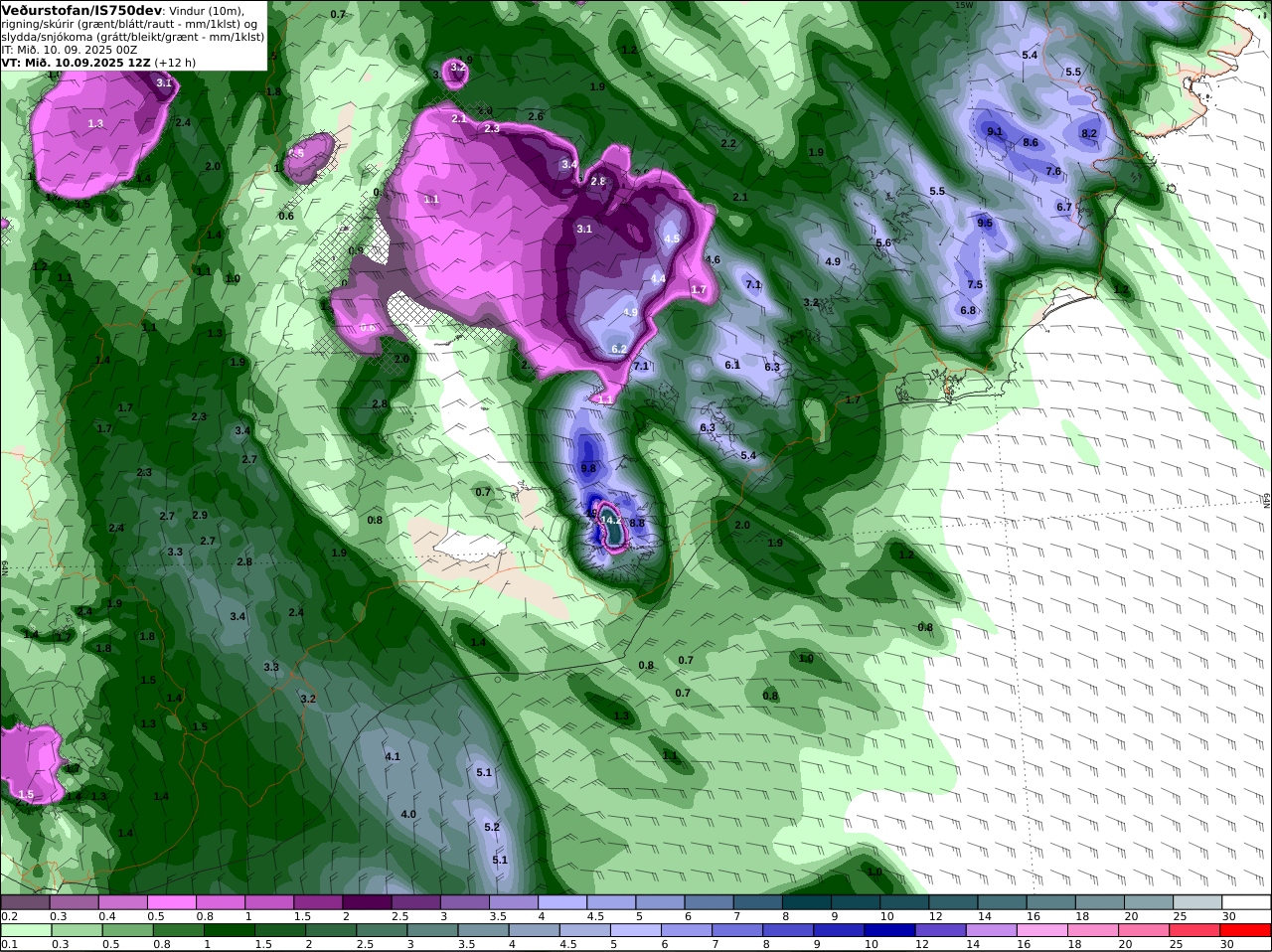Select the 6.8 map value
1272x952 pixels.
968,310
